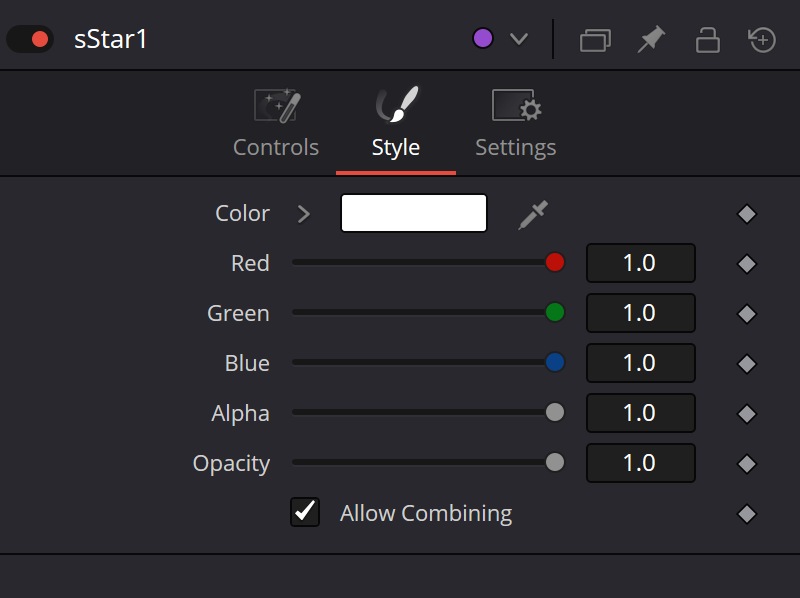Add keyframe for Allow Combining

(x=747, y=514)
